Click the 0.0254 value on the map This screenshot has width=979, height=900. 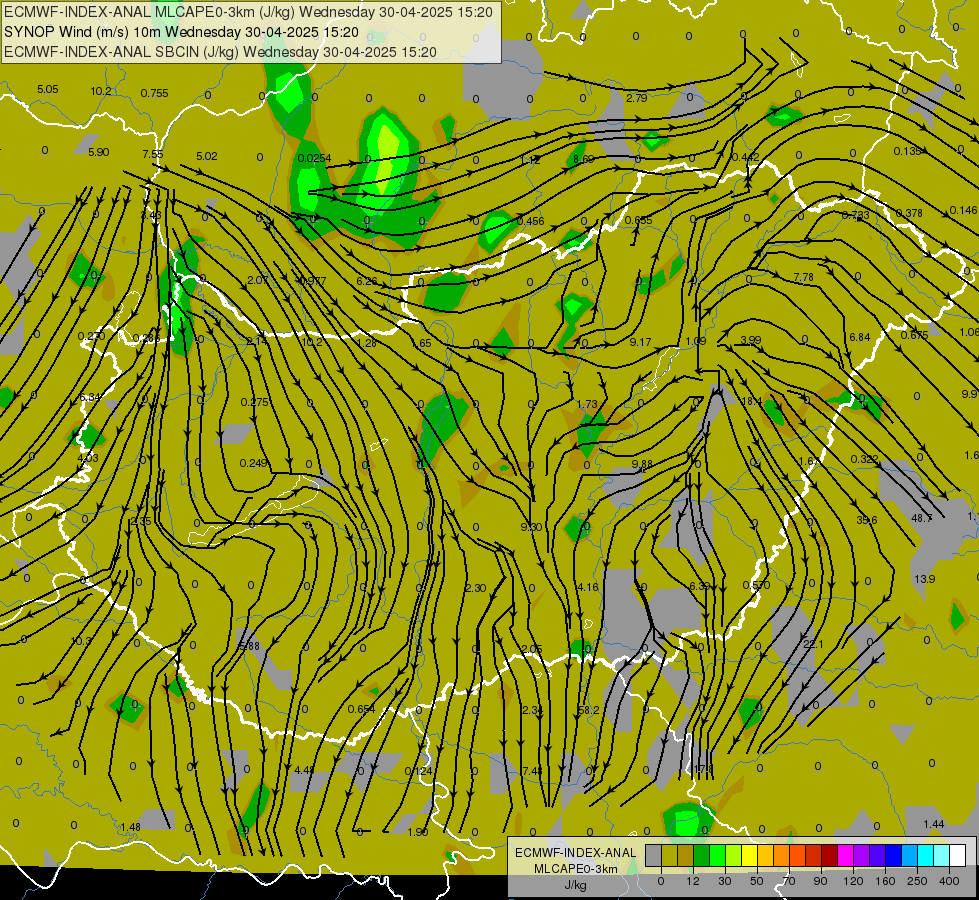314,158
